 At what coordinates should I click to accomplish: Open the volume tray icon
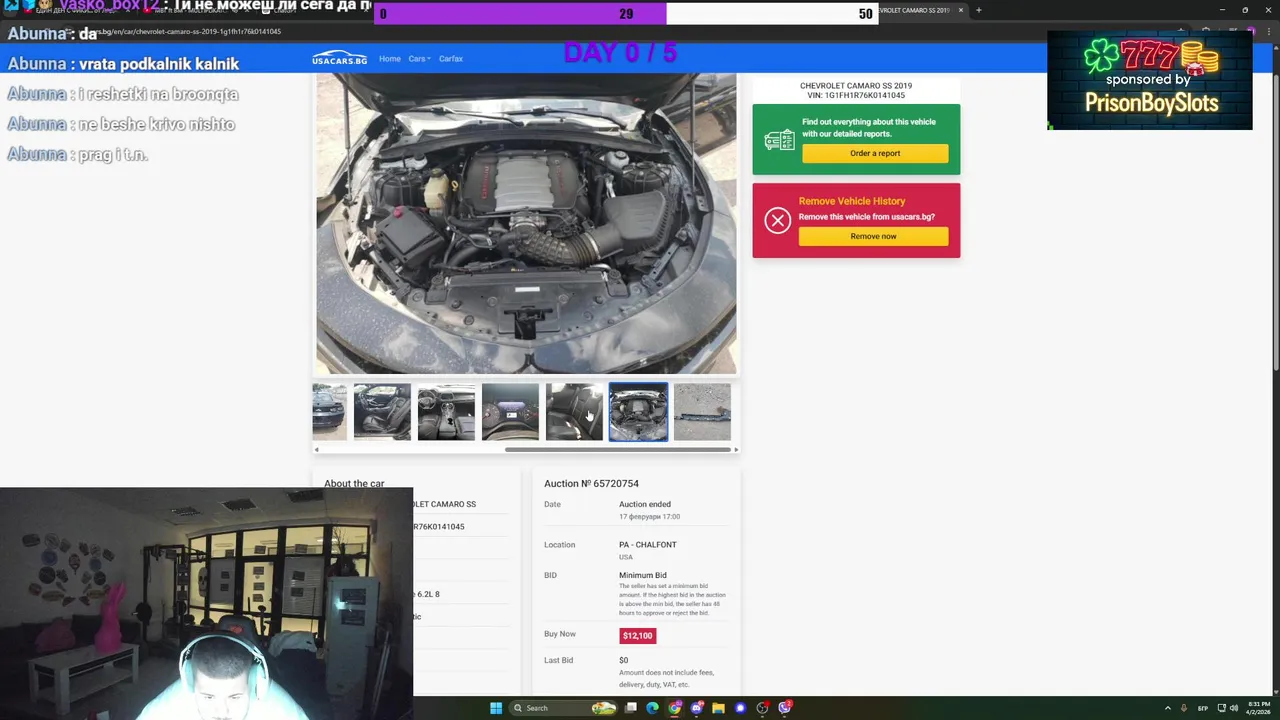[x=1233, y=708]
